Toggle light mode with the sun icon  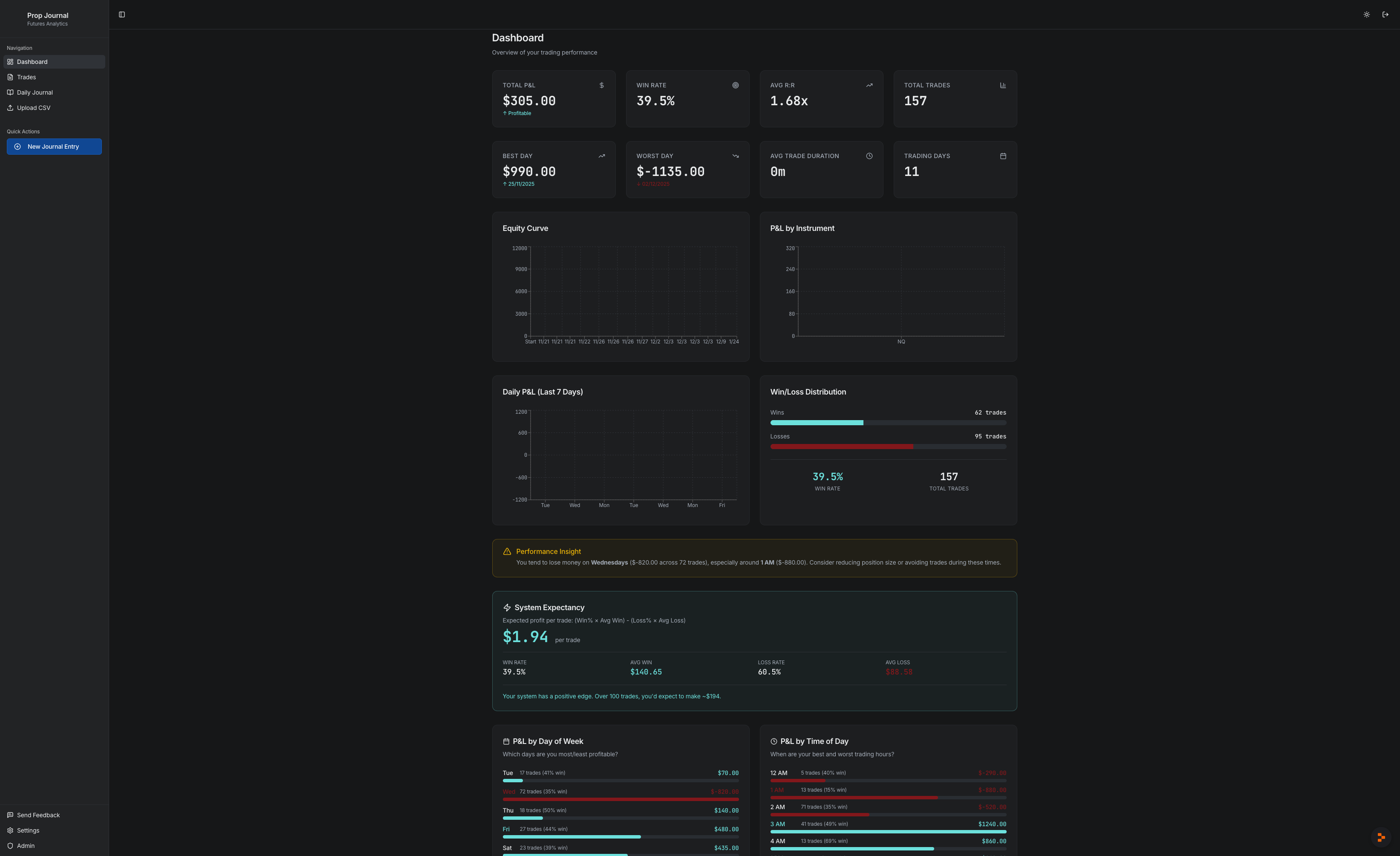click(1366, 14)
